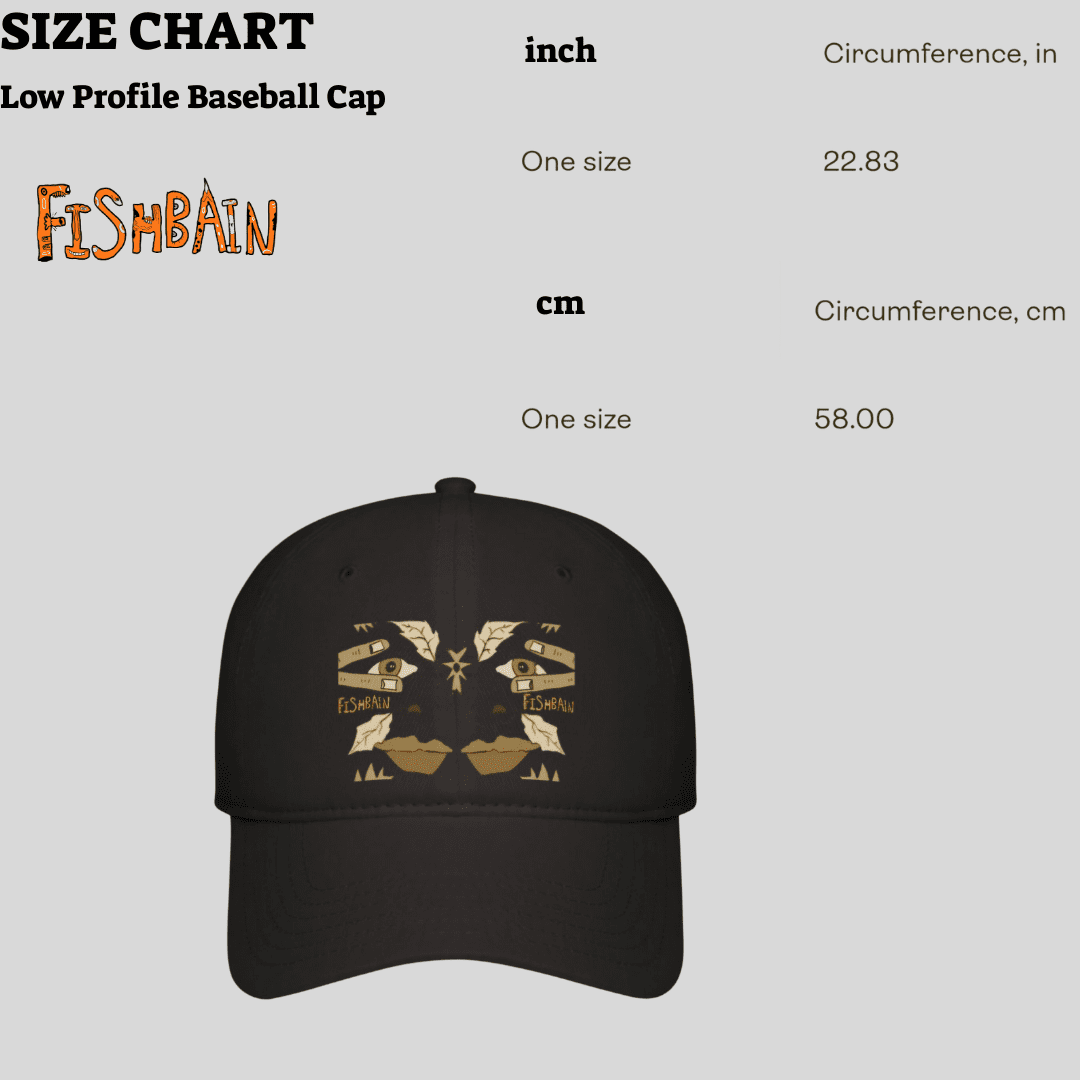Select the Low Profile Baseball Cap subtitle
The height and width of the screenshot is (1080, 1080).
pyautogui.click(x=193, y=97)
